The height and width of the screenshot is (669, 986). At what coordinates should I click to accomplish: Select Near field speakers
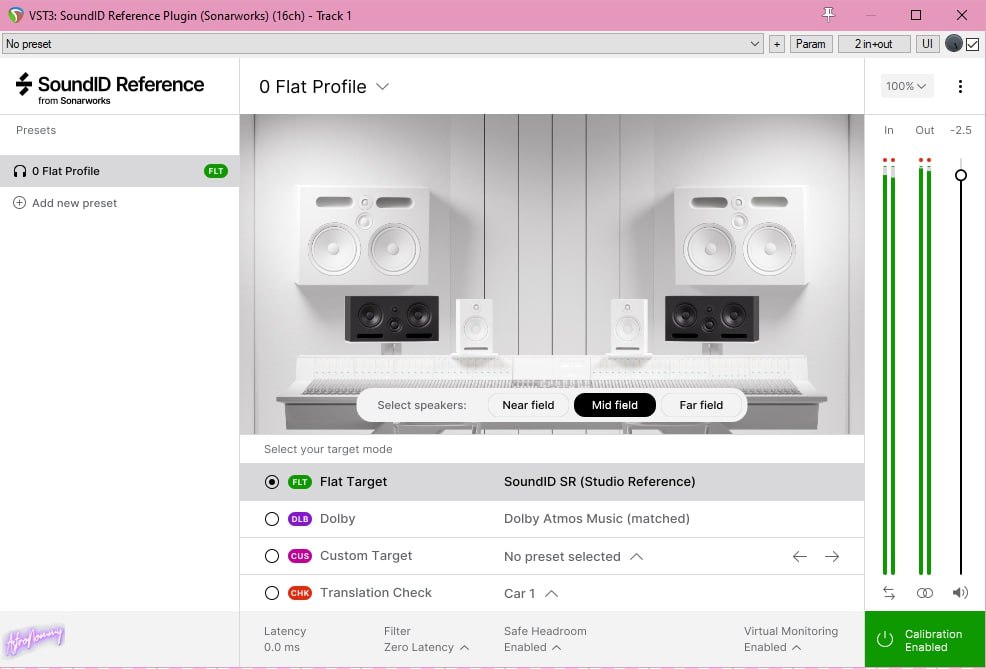tap(528, 405)
